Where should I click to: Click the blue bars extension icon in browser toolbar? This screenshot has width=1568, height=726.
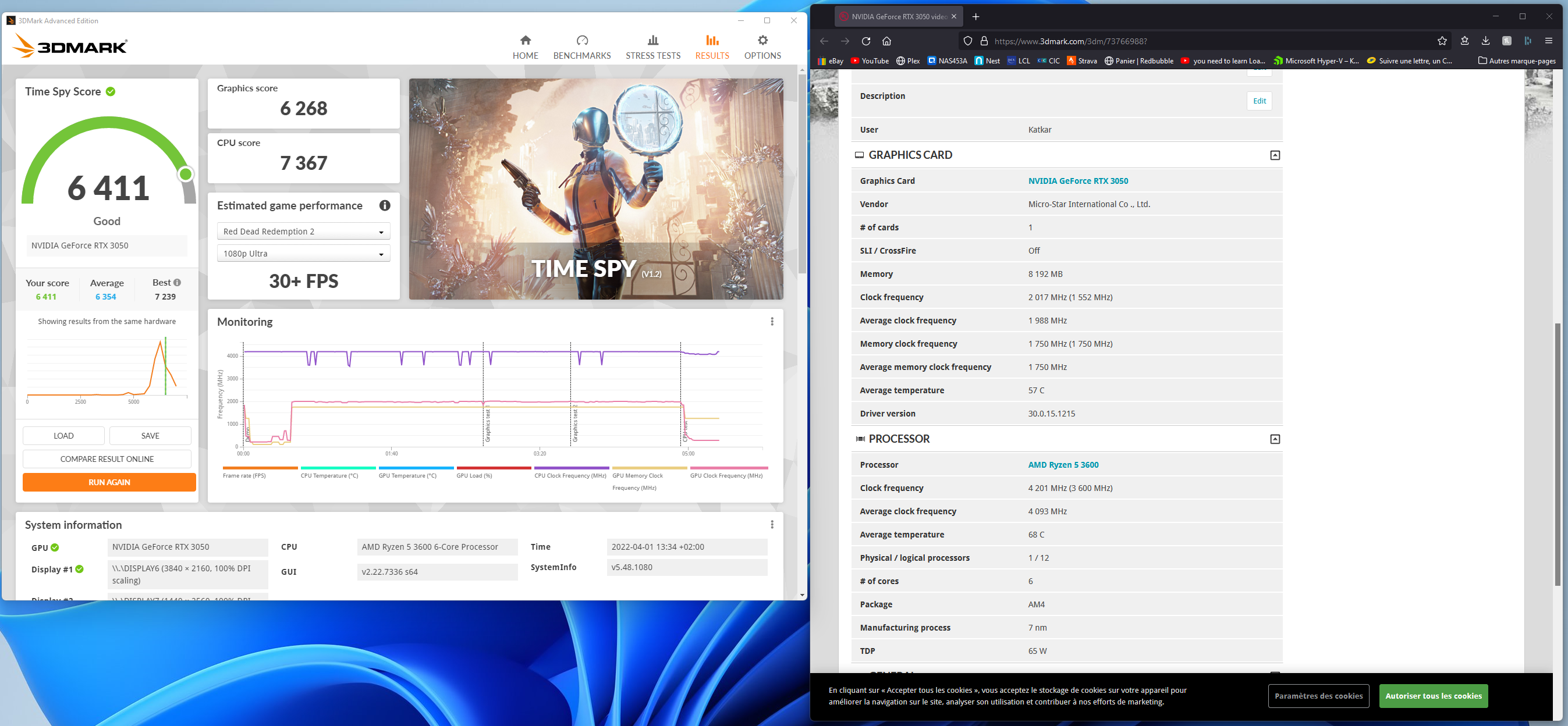[1528, 41]
